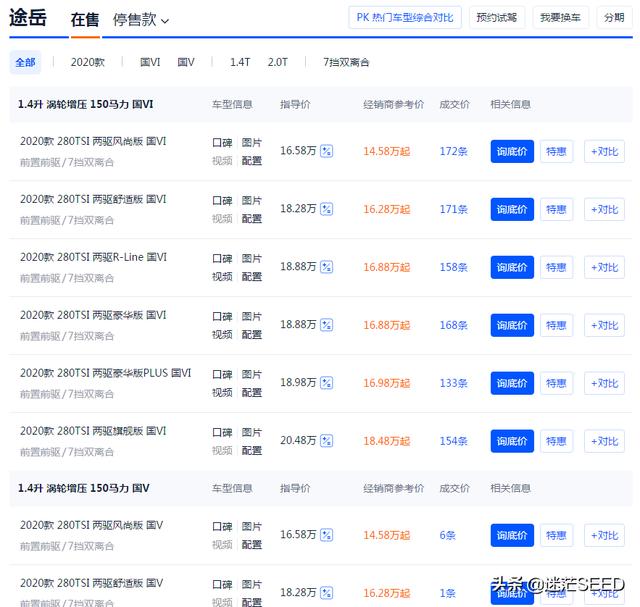Click 询底价 for 两驱豪华版PLUS
The image size is (640, 607).
coord(512,383)
